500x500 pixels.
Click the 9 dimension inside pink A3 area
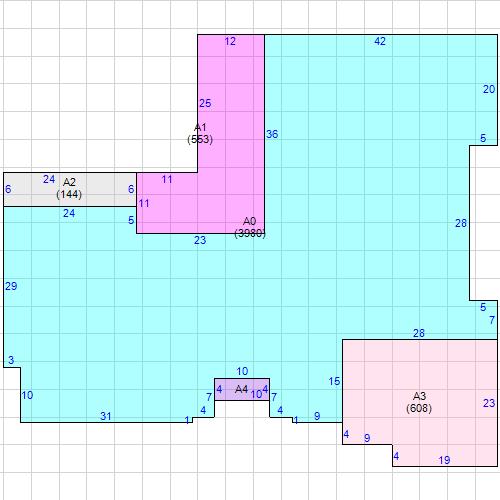[x=367, y=438]
